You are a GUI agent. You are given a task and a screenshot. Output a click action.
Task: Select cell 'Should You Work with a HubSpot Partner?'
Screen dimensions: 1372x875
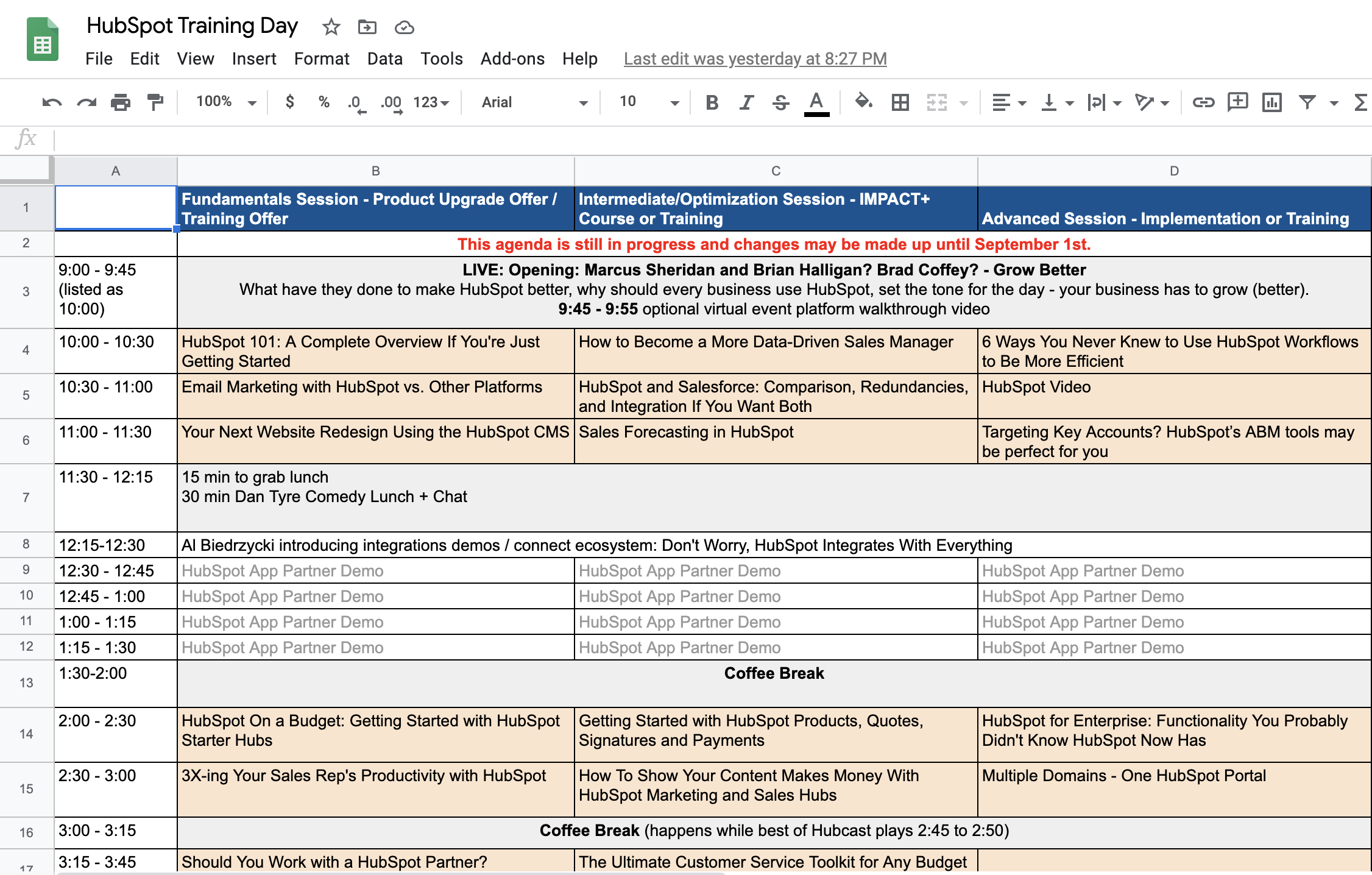tap(376, 862)
